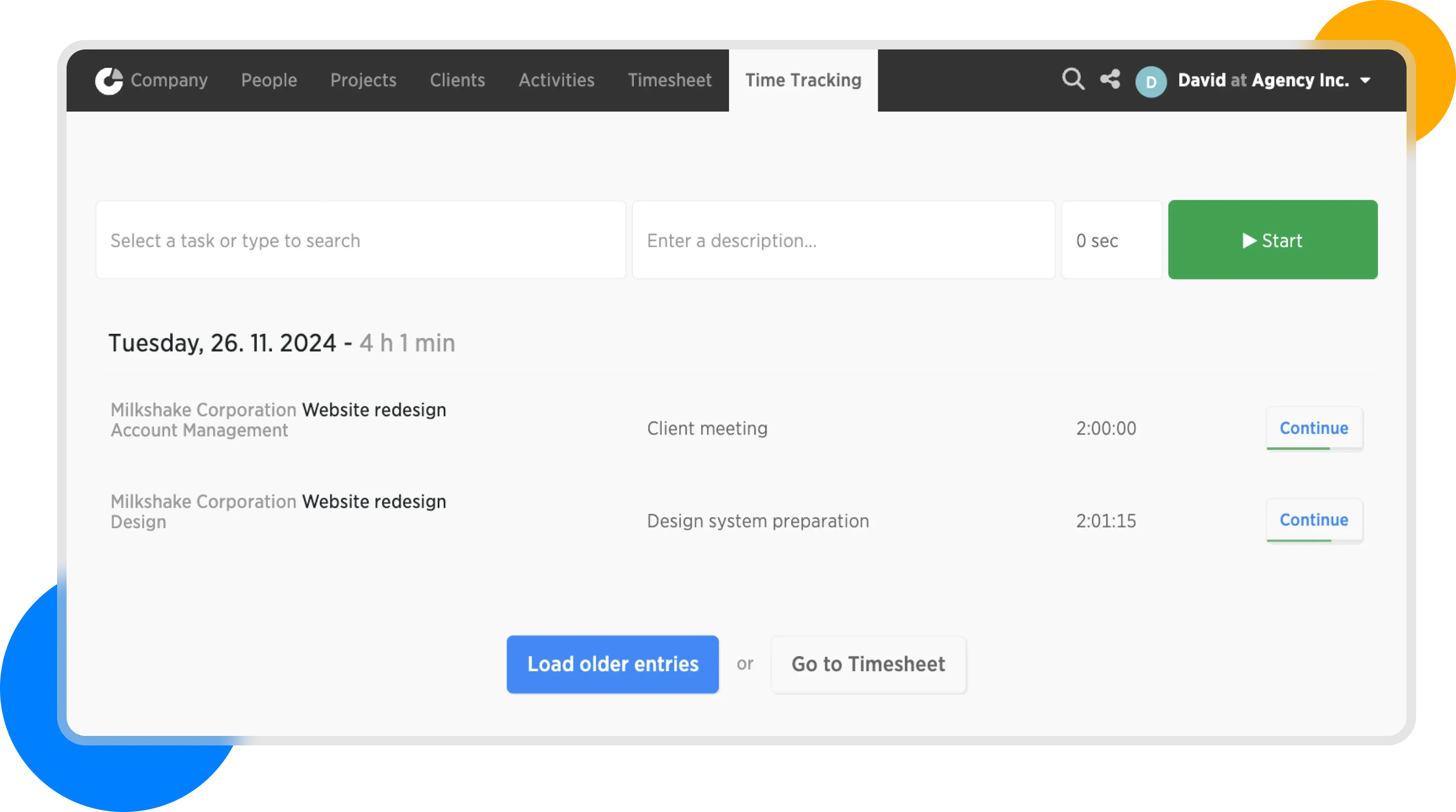This screenshot has width=1456, height=812.
Task: Click the description input field
Action: coord(843,240)
